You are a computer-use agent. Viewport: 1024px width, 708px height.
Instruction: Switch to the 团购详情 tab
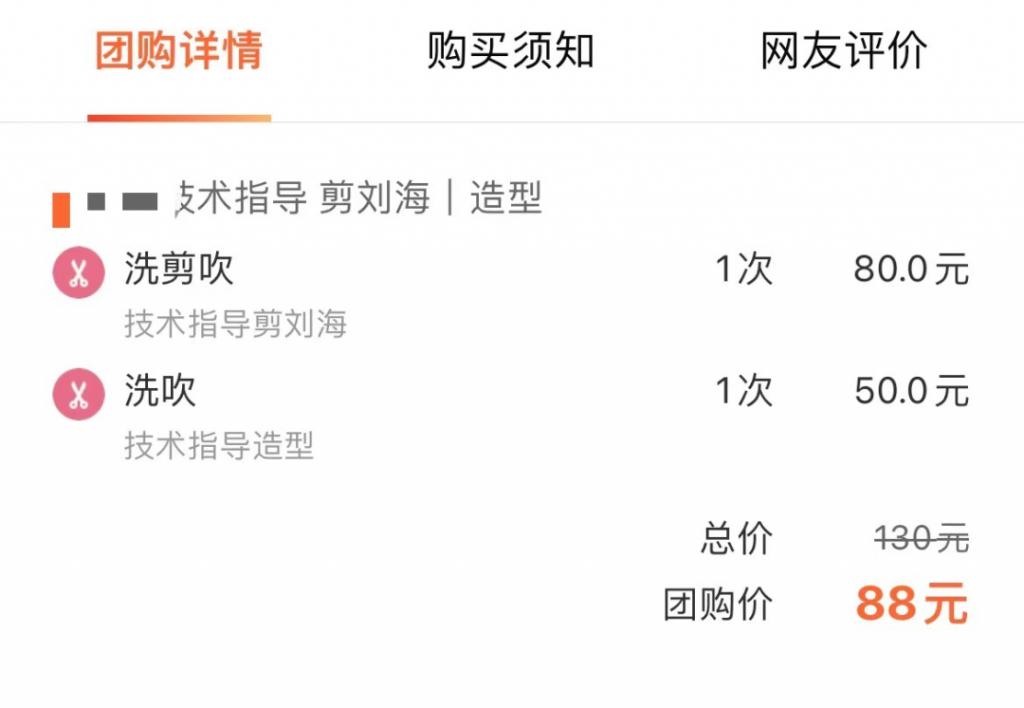pyautogui.click(x=179, y=51)
